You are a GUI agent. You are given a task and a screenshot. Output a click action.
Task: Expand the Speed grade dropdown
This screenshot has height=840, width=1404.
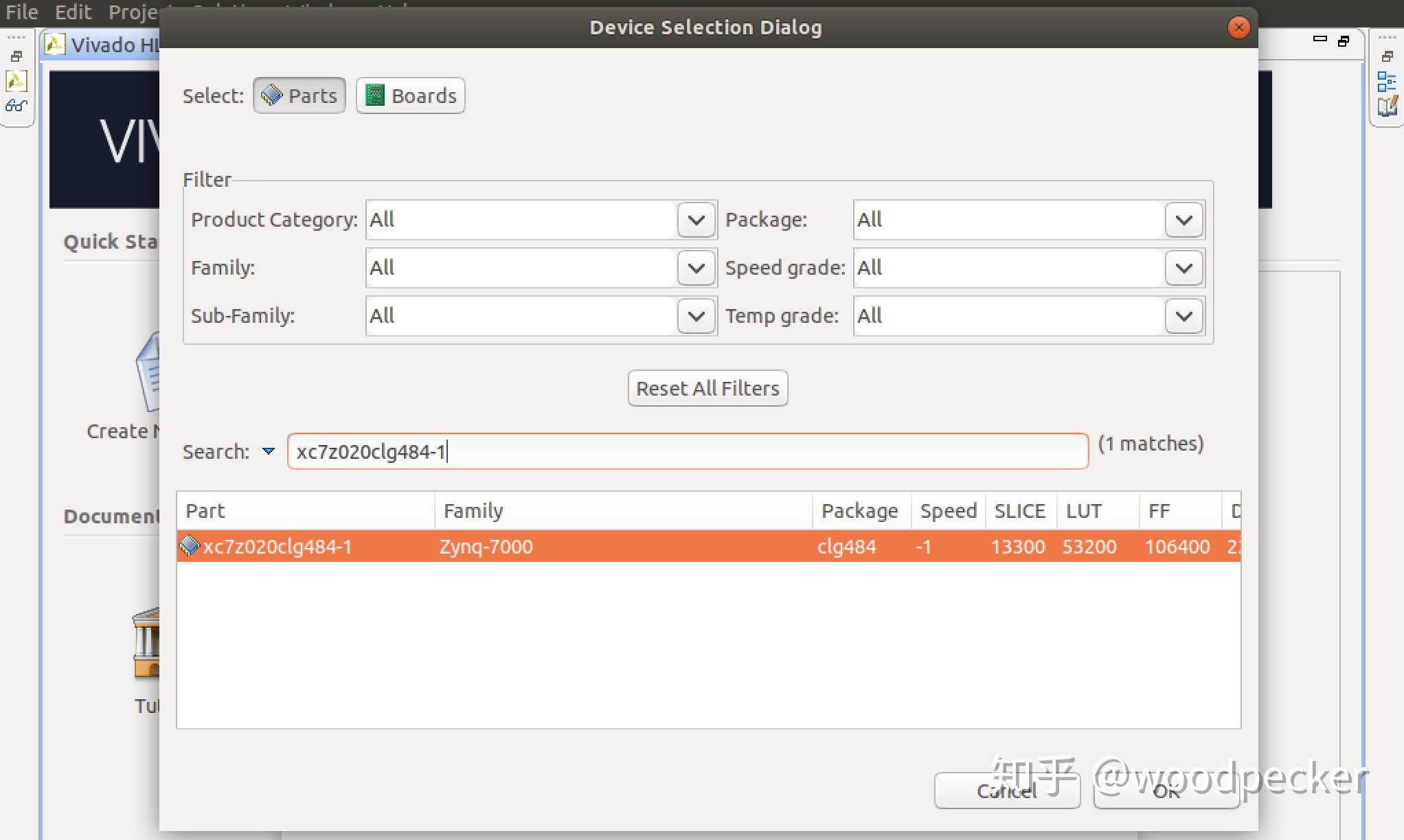click(x=1184, y=268)
